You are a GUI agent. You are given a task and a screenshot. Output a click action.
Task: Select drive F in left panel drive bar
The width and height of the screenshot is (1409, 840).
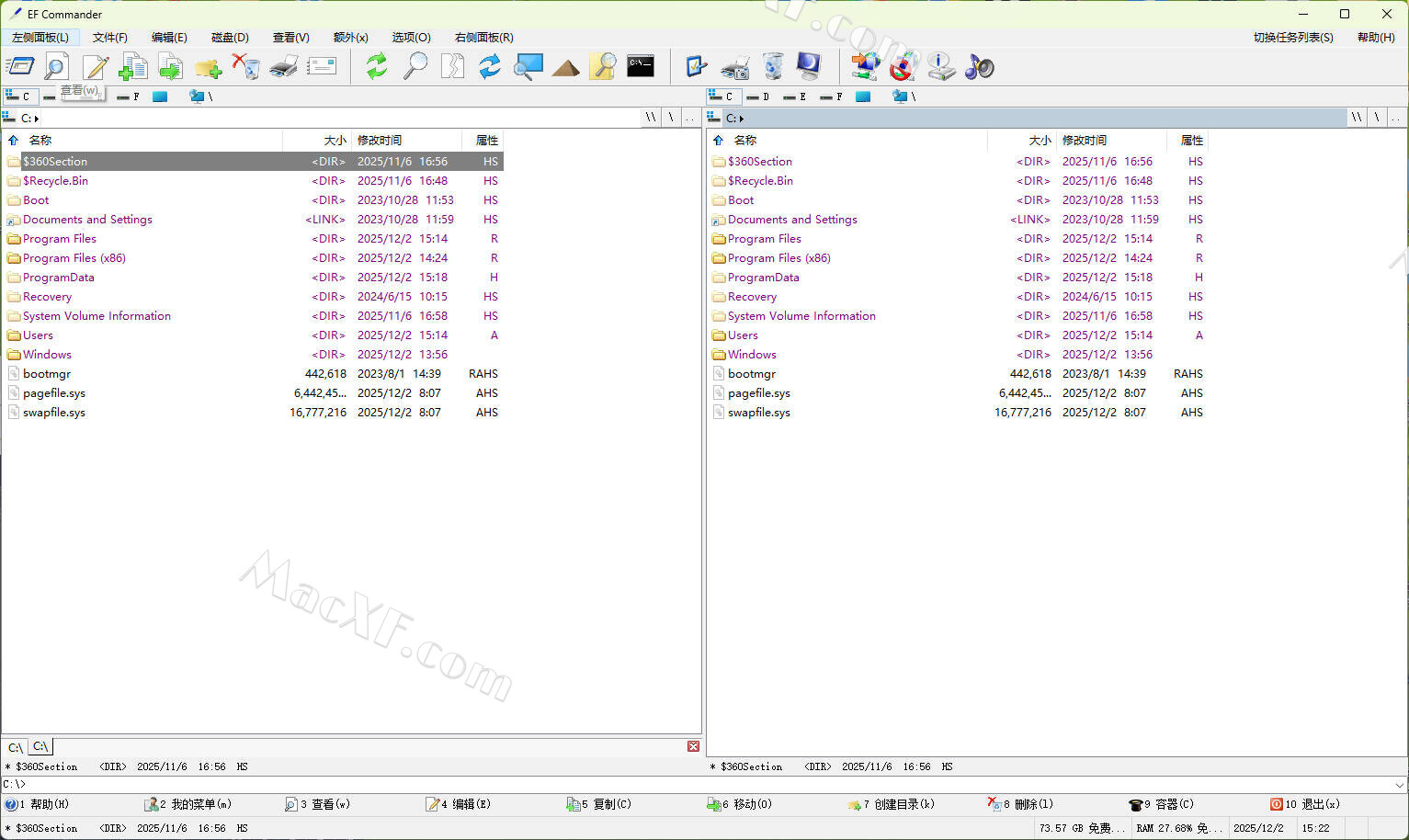(128, 96)
